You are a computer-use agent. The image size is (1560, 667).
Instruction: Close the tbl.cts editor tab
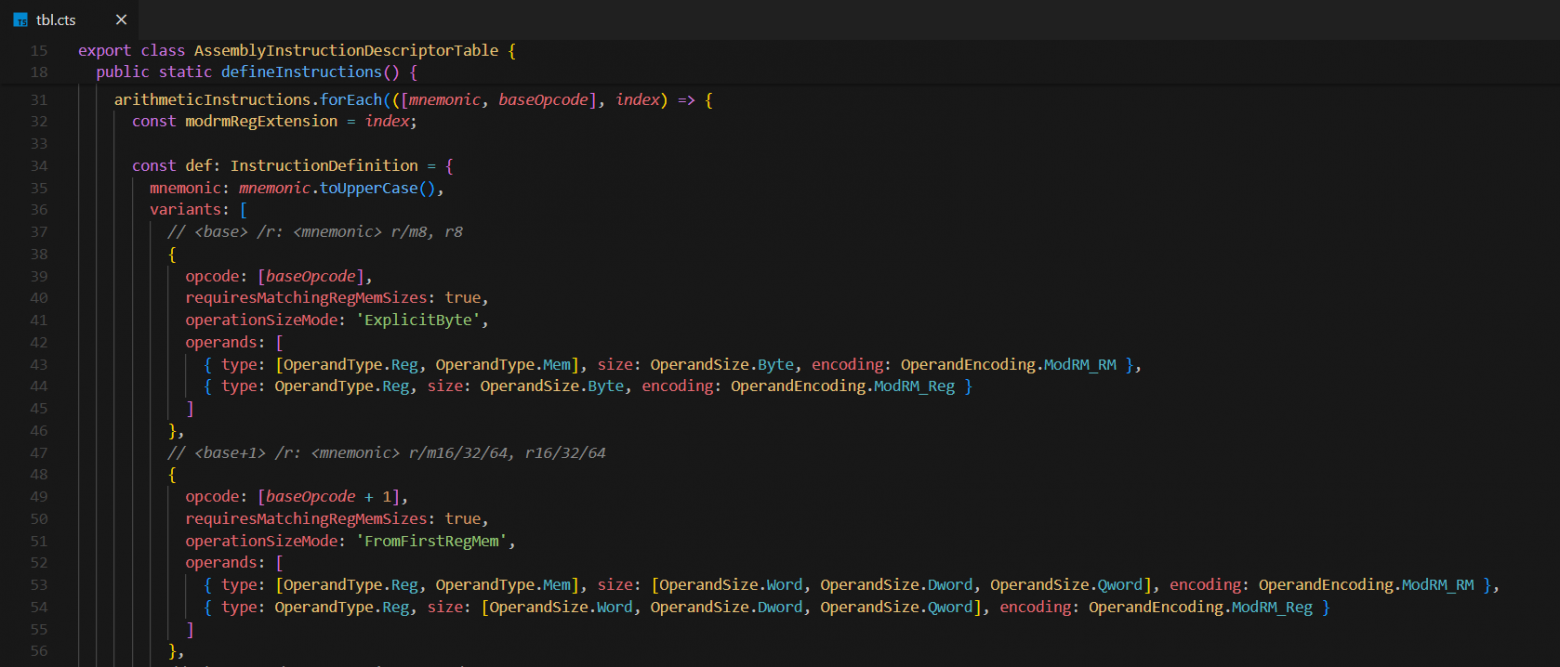[x=121, y=20]
